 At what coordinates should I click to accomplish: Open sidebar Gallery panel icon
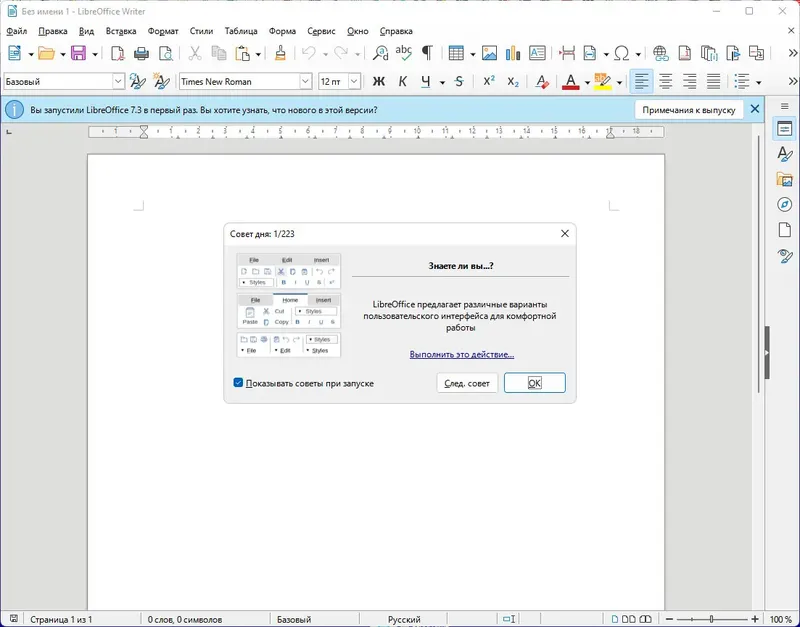pyautogui.click(x=784, y=179)
